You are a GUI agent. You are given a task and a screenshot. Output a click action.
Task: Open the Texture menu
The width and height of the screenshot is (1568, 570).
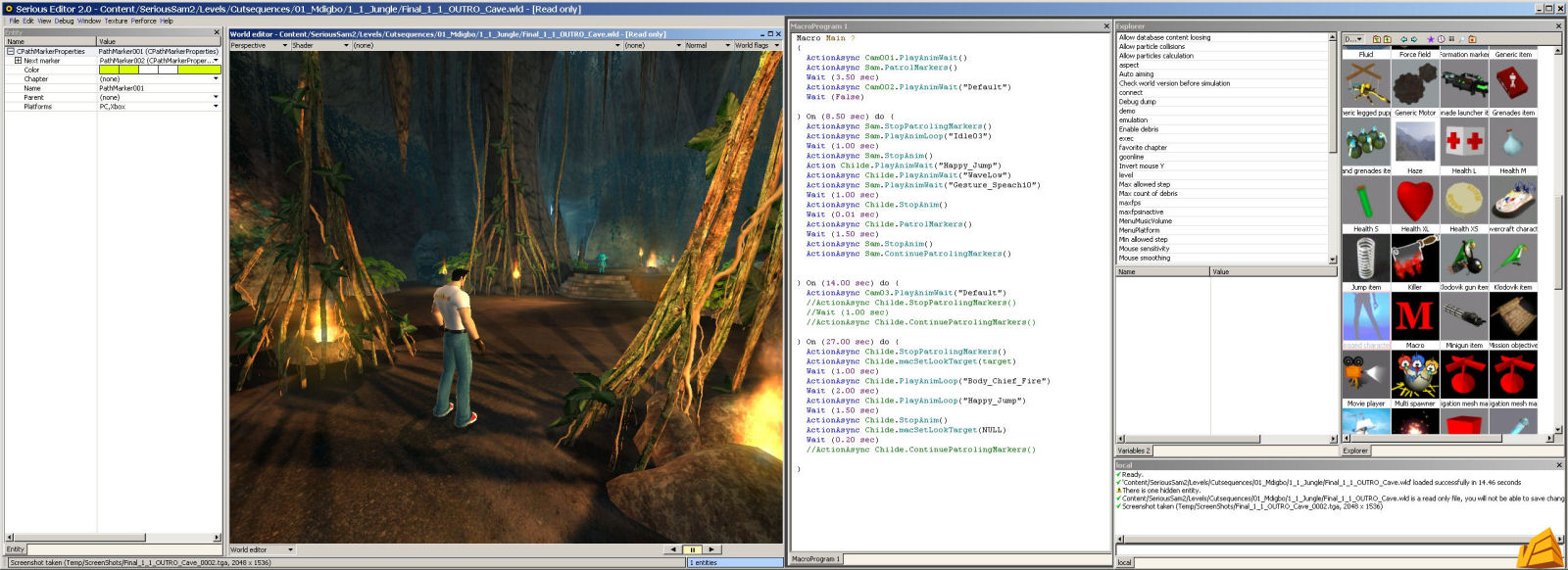point(116,21)
